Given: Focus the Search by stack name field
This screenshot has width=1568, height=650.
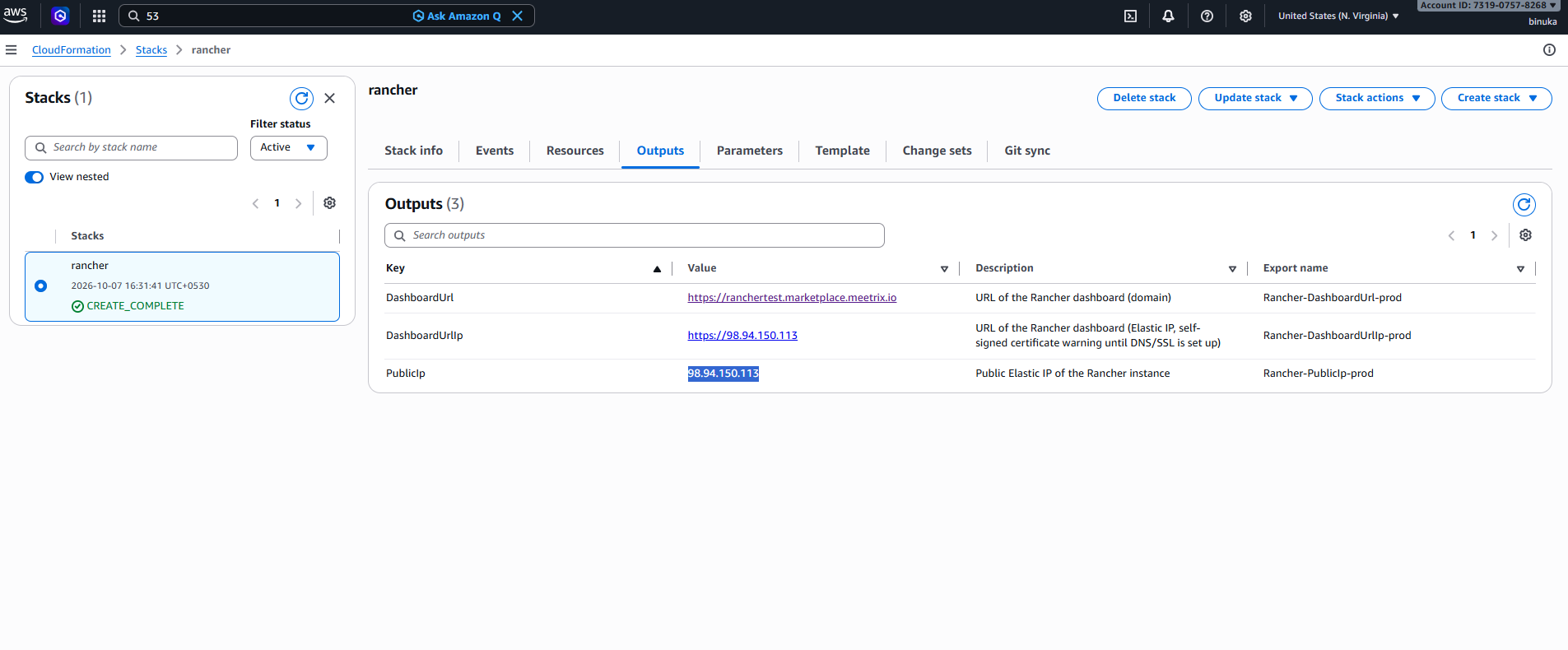Looking at the screenshot, I should (132, 148).
